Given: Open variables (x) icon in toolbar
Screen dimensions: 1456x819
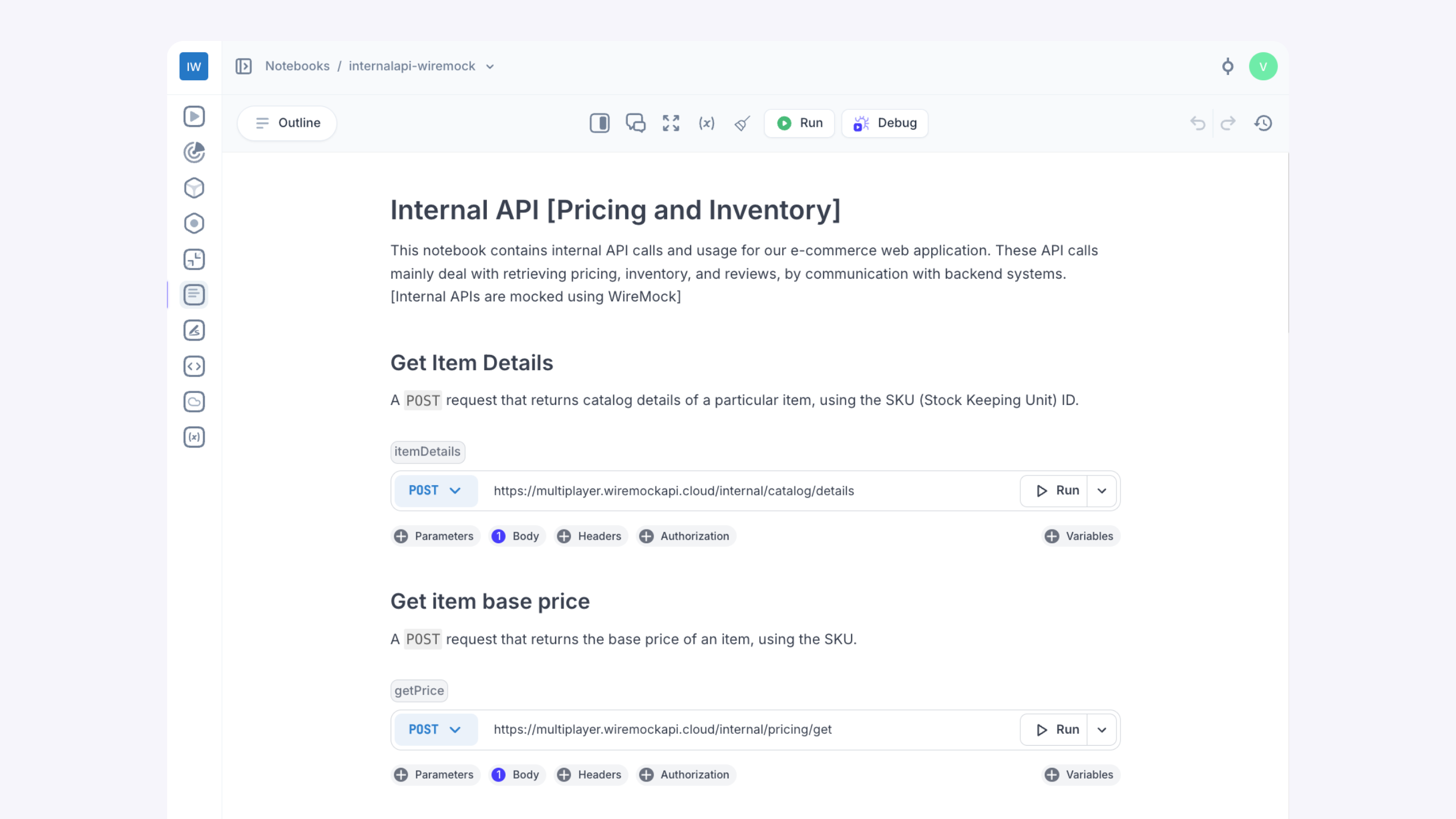Looking at the screenshot, I should tap(706, 123).
